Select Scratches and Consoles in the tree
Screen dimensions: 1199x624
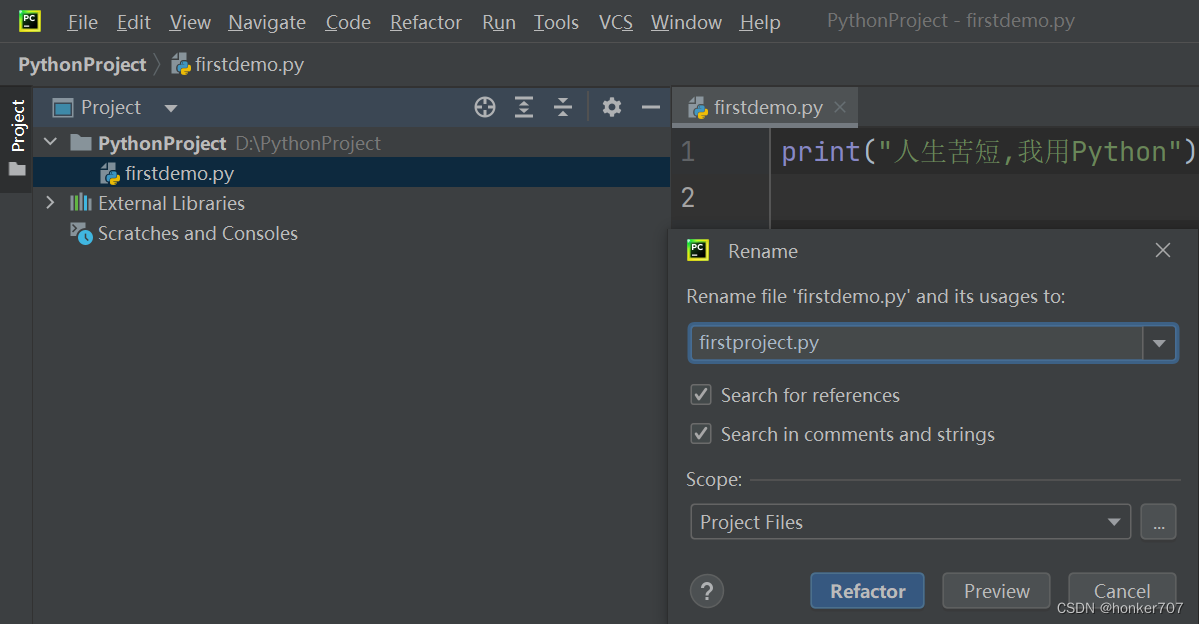point(198,233)
